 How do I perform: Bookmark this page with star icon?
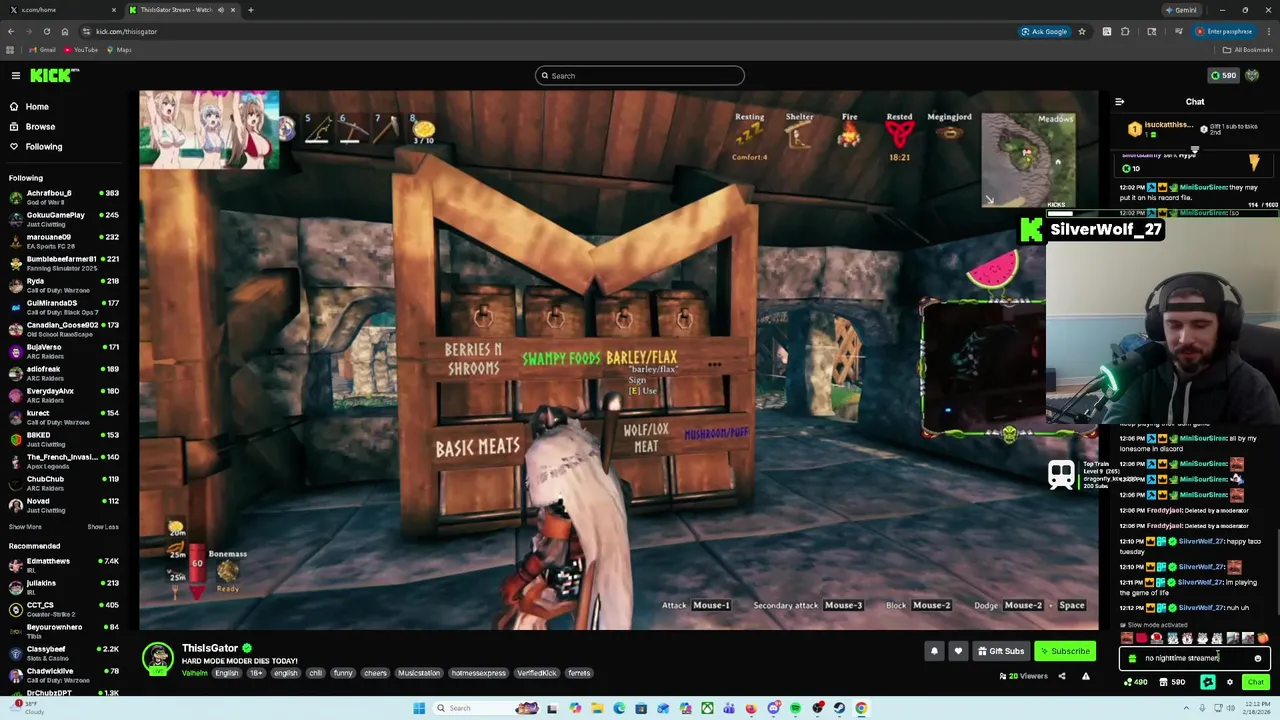coord(1081,31)
